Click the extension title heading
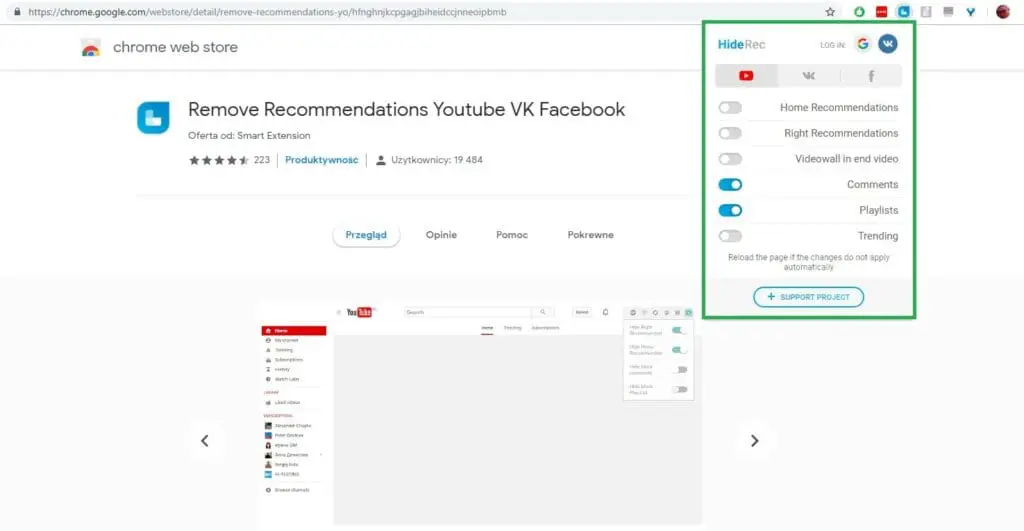Viewport: 1024px width, 531px height. (x=406, y=109)
